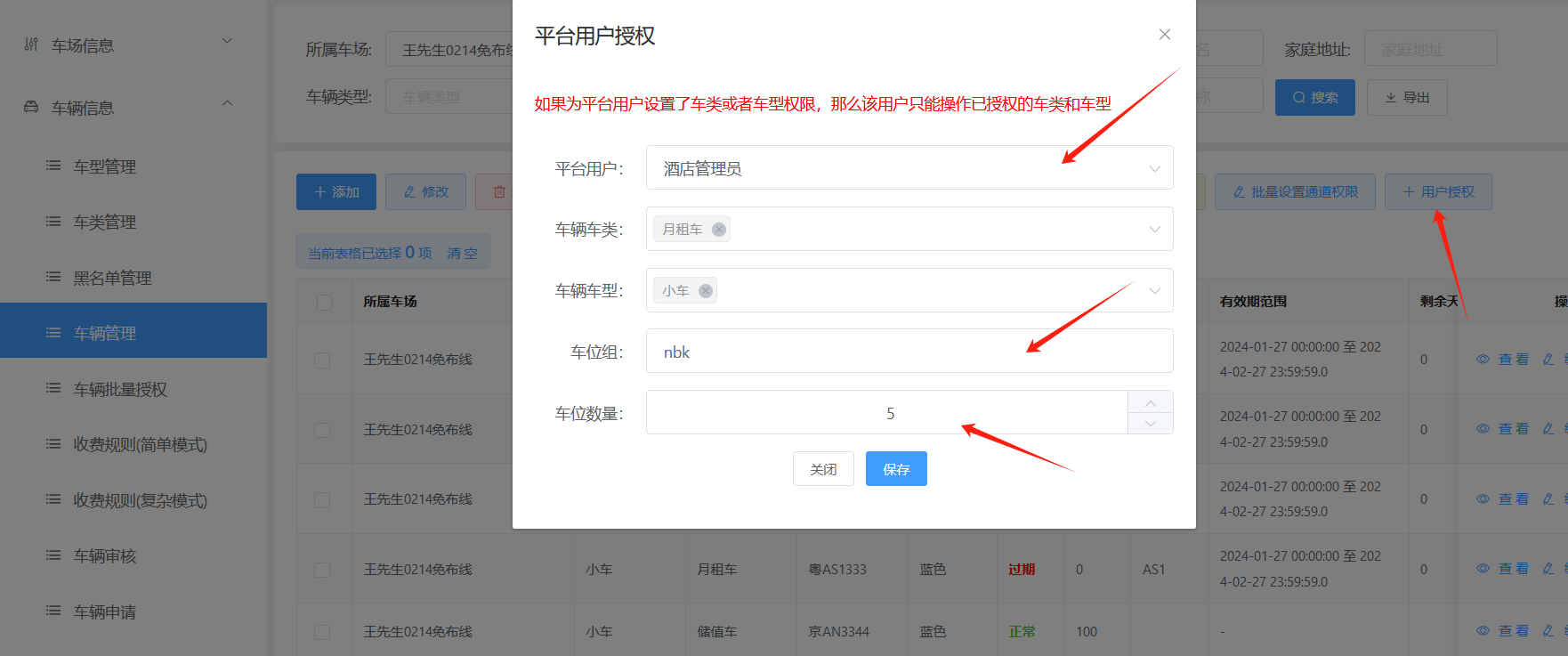Click the list icon beside 黑名单管理
The width and height of the screenshot is (1568, 656).
(53, 277)
